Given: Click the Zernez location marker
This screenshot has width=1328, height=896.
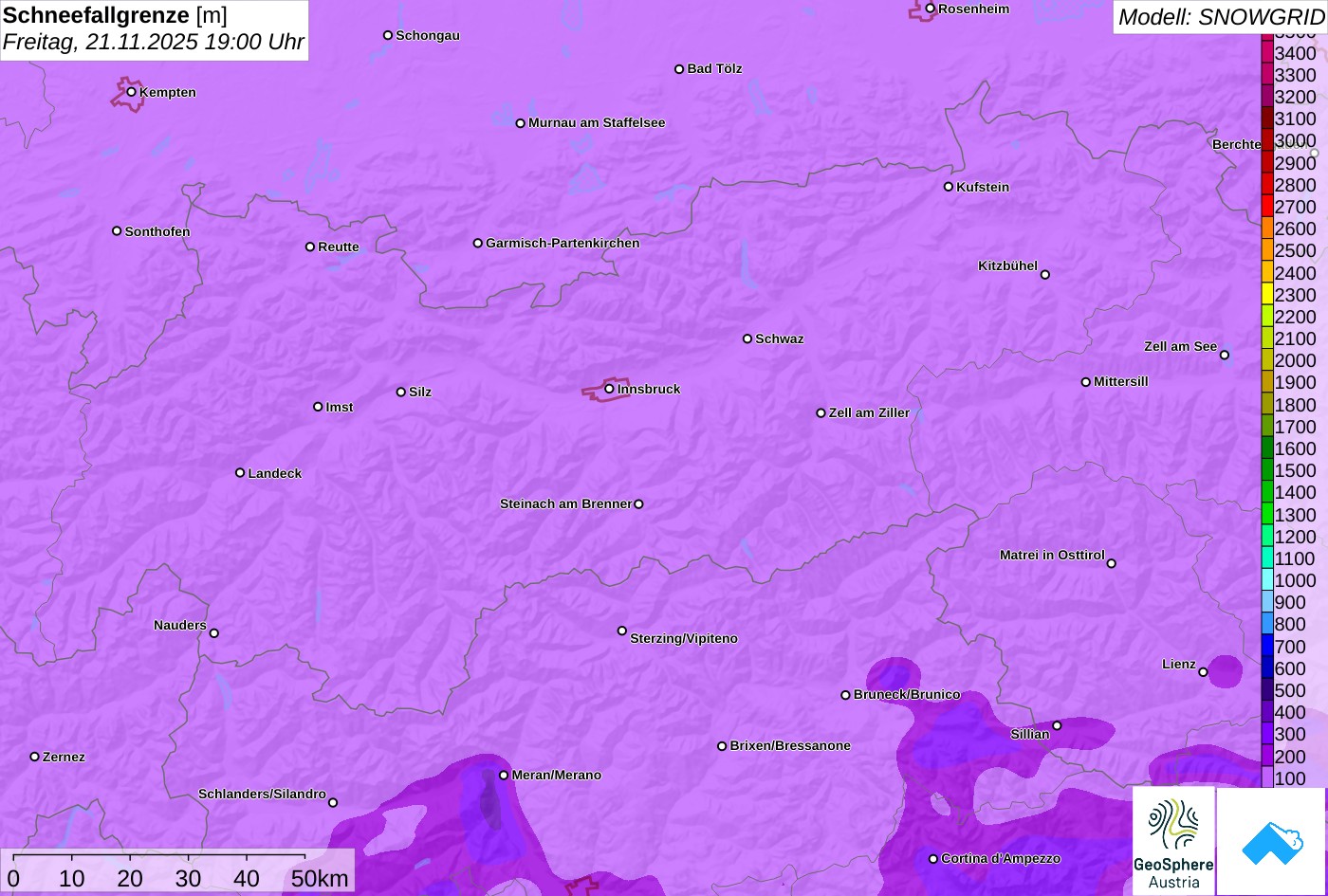Looking at the screenshot, I should [35, 757].
